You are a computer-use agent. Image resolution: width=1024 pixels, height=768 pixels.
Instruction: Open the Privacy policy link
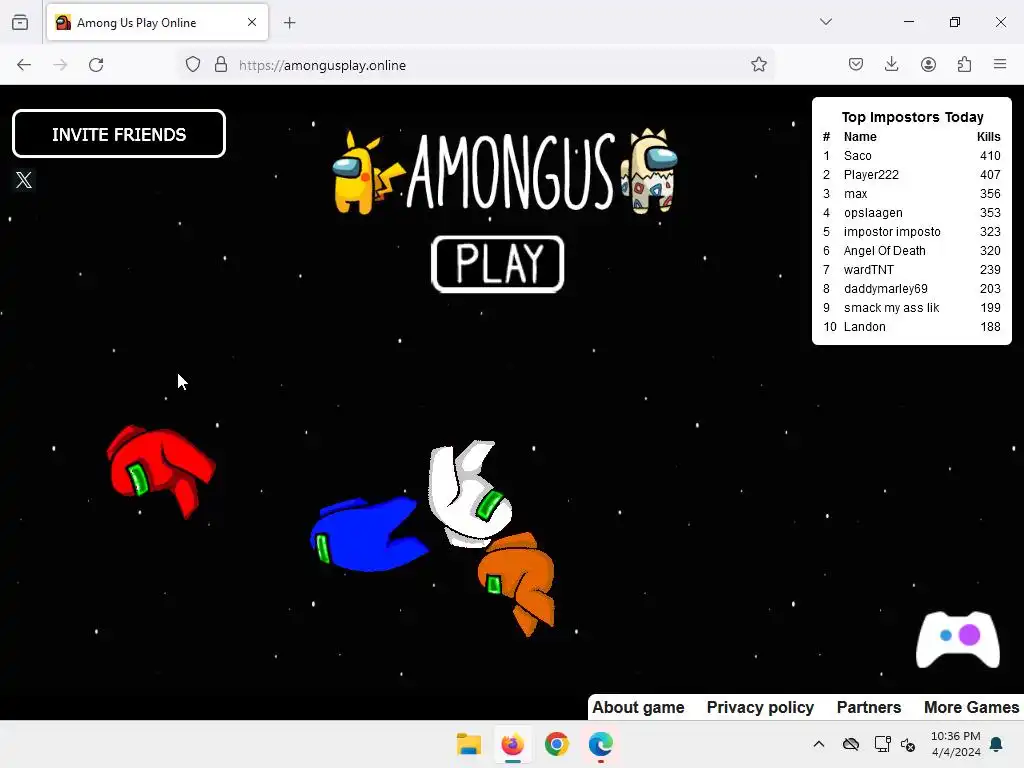pyautogui.click(x=760, y=707)
